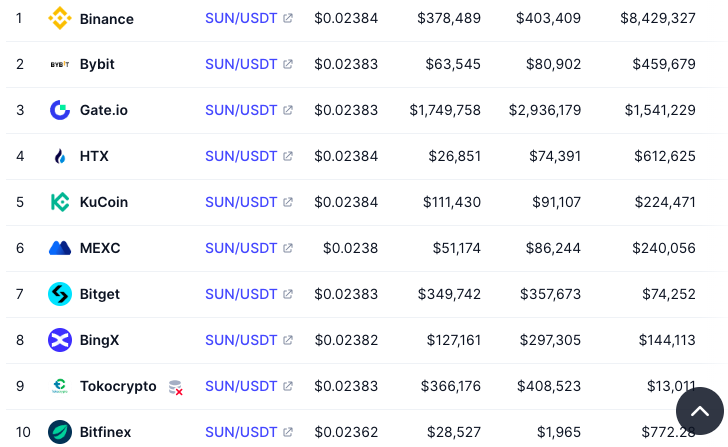Screen dimensions: 728x447
Task: Click the Bitget exchange logo icon
Action: pos(60,294)
